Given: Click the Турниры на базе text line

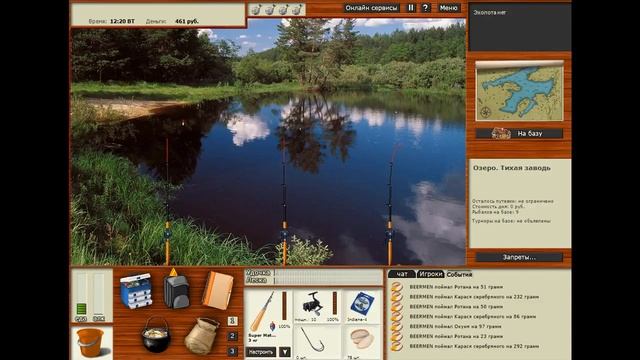Looking at the screenshot, I should 511,221.
